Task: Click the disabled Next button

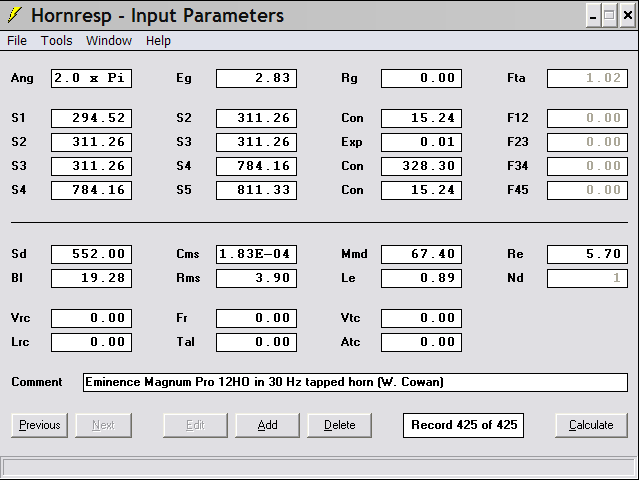Action: 104,425
